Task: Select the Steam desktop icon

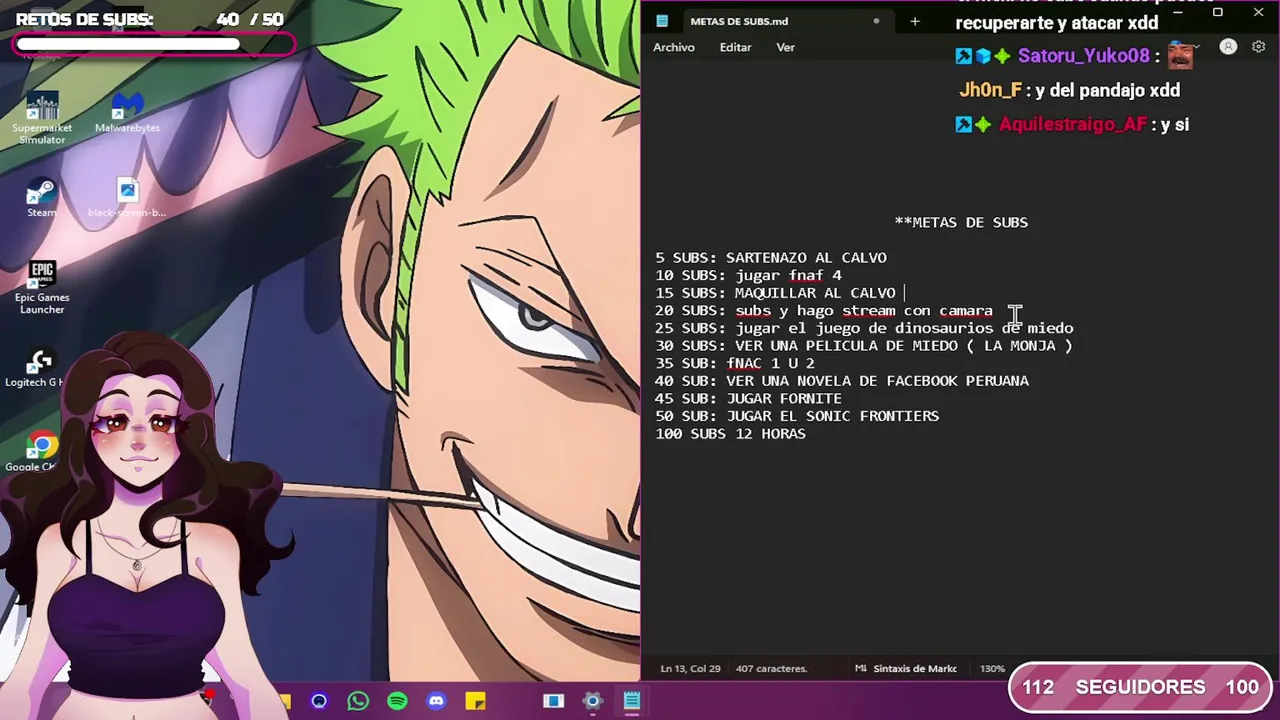Action: click(41, 198)
